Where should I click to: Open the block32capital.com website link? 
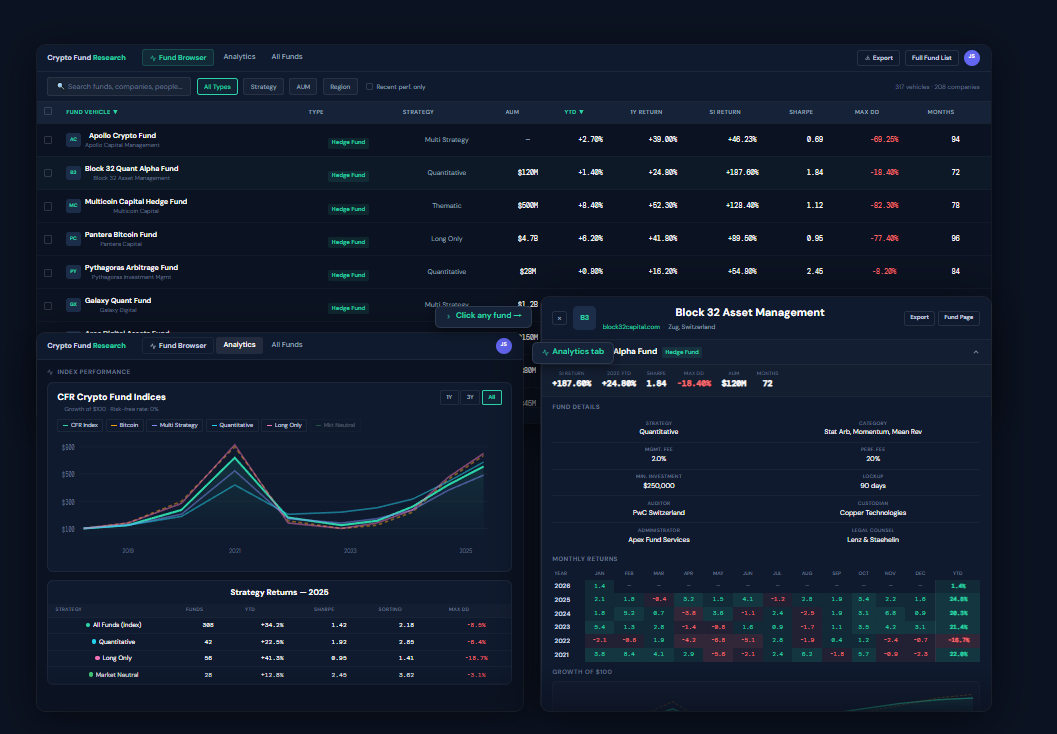point(631,327)
